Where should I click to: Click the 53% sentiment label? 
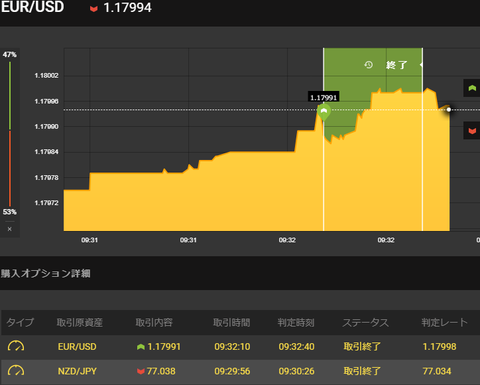tap(10, 212)
